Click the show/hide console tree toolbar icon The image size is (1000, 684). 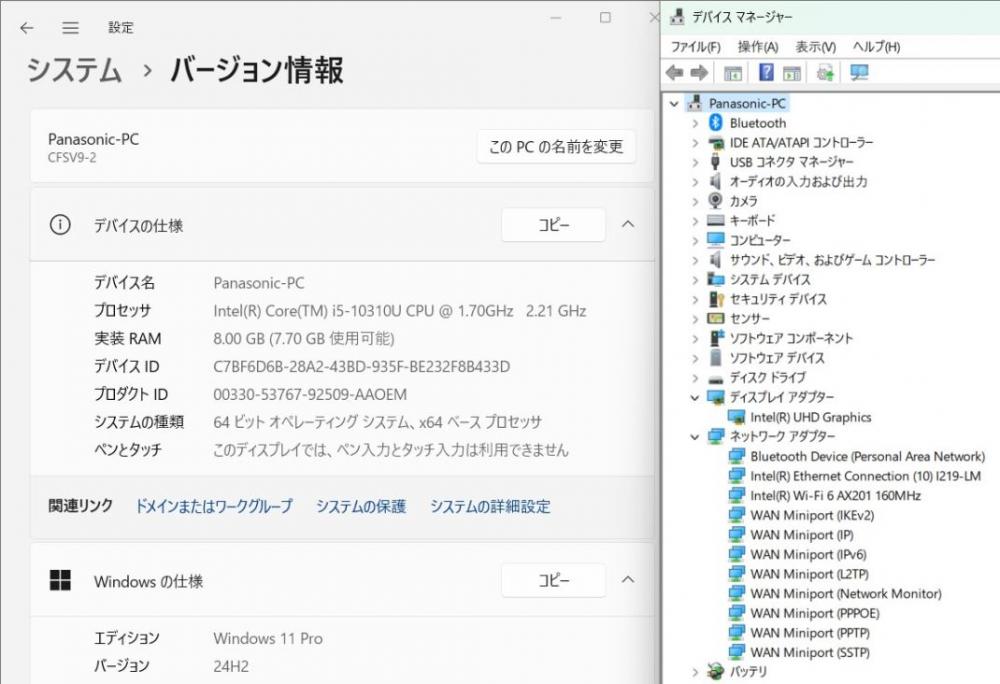(x=733, y=73)
